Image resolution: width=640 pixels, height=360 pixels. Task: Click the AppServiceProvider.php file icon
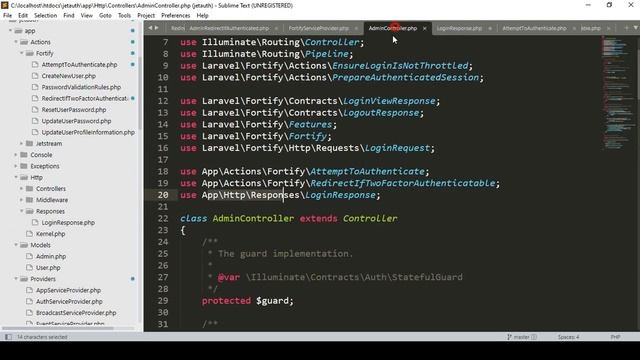click(x=29, y=290)
